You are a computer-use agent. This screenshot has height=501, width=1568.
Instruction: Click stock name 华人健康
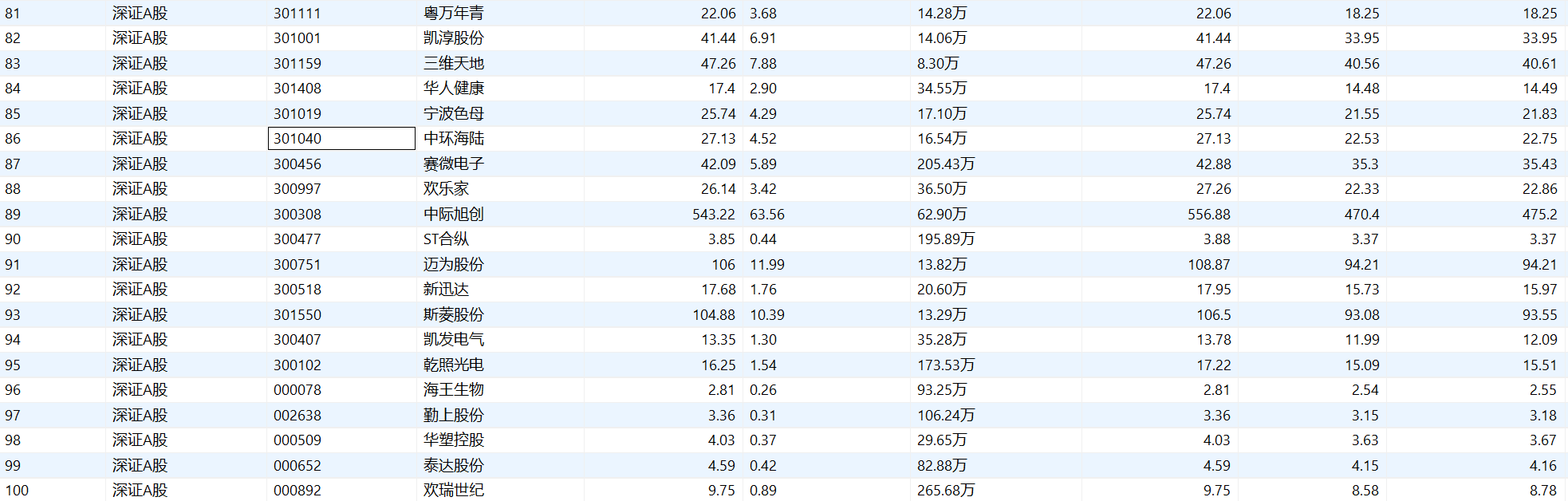pyautogui.click(x=454, y=89)
